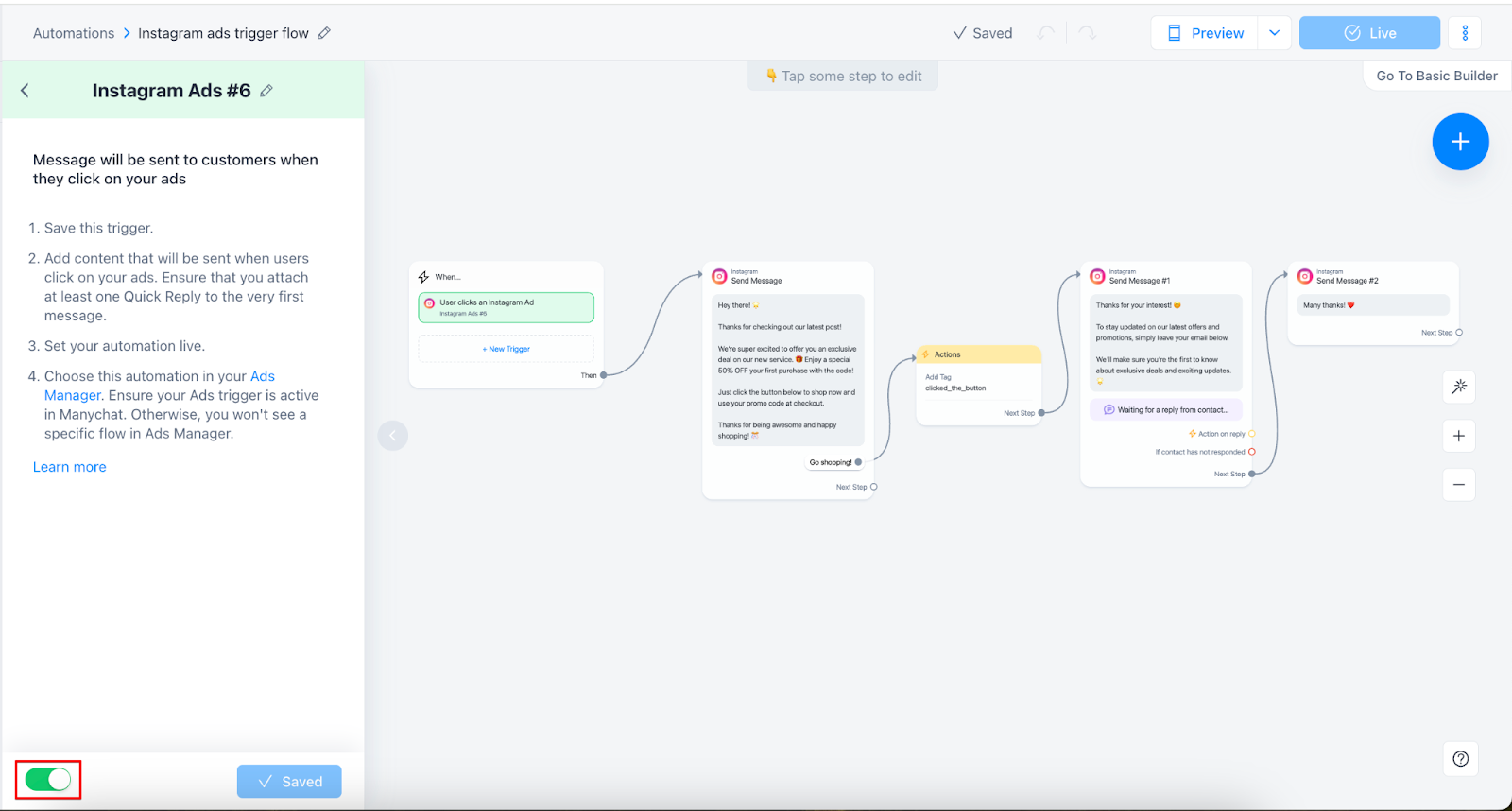The width and height of the screenshot is (1512, 811).
Task: Zoom out on the flow canvas
Action: [x=1459, y=485]
